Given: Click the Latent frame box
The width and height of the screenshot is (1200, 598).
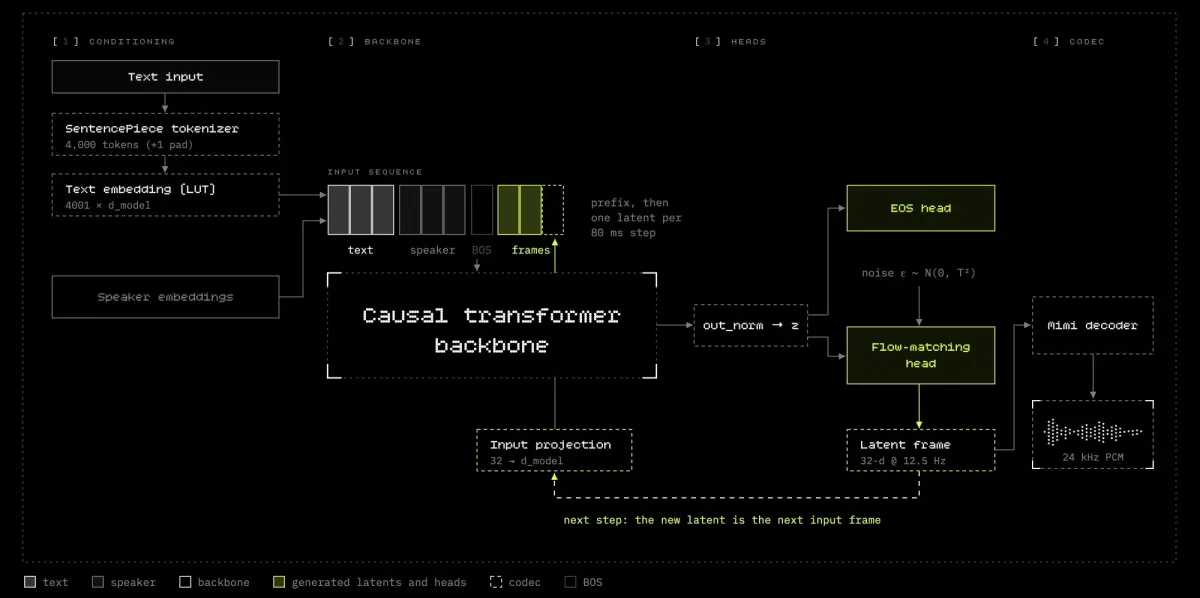Looking at the screenshot, I should pyautogui.click(x=921, y=450).
